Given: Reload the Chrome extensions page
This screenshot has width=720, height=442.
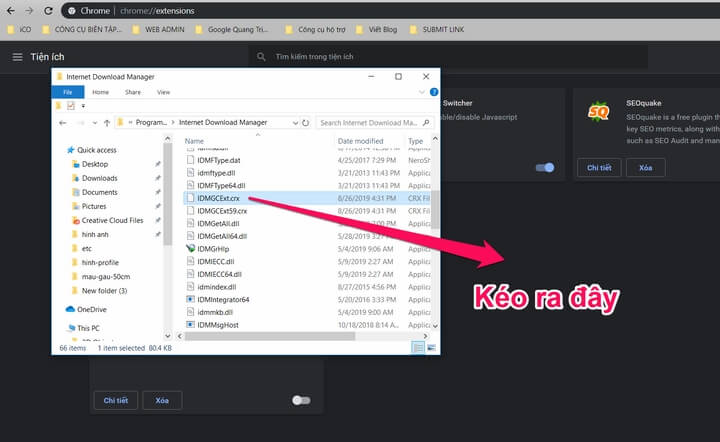Looking at the screenshot, I should pyautogui.click(x=48, y=11).
